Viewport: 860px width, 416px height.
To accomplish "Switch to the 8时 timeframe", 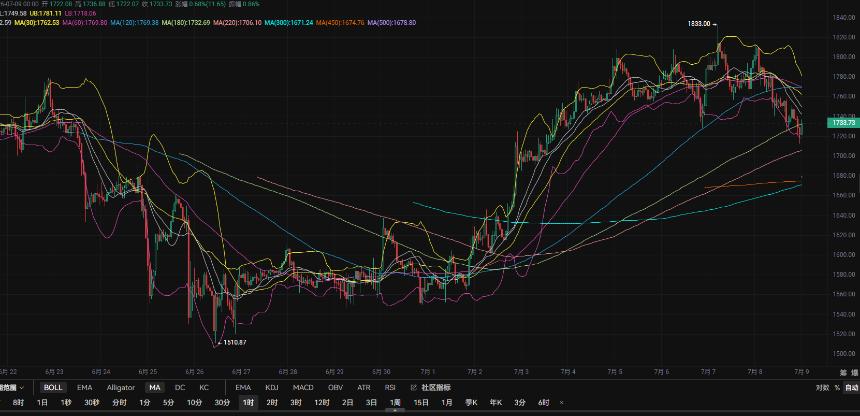I will pos(18,403).
